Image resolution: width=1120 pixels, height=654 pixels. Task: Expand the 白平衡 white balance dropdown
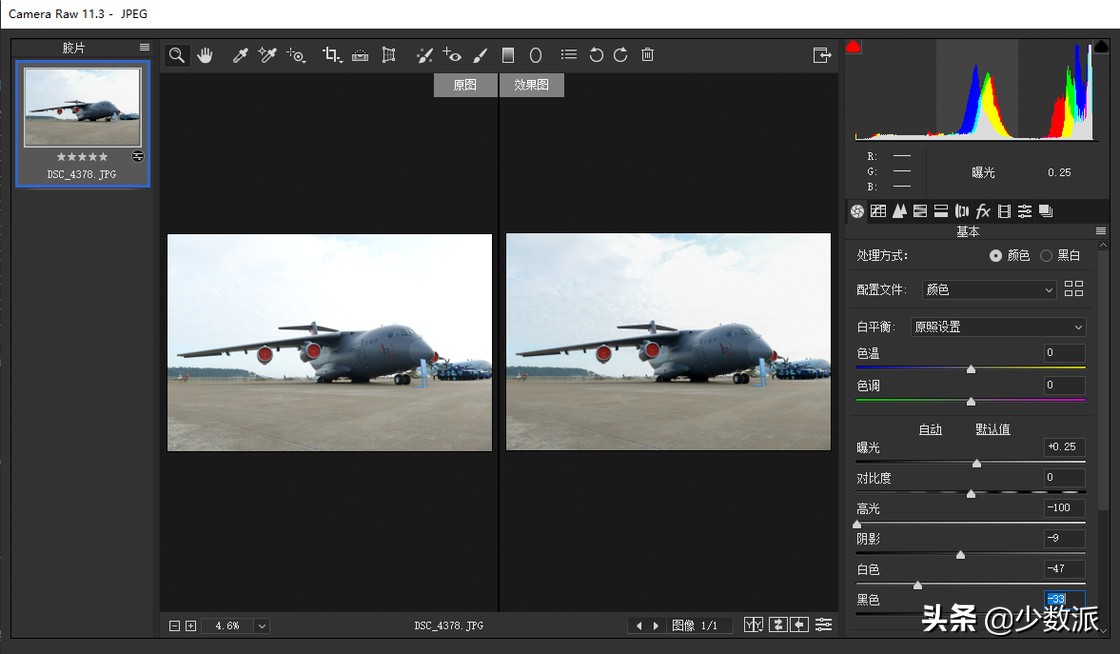point(998,327)
